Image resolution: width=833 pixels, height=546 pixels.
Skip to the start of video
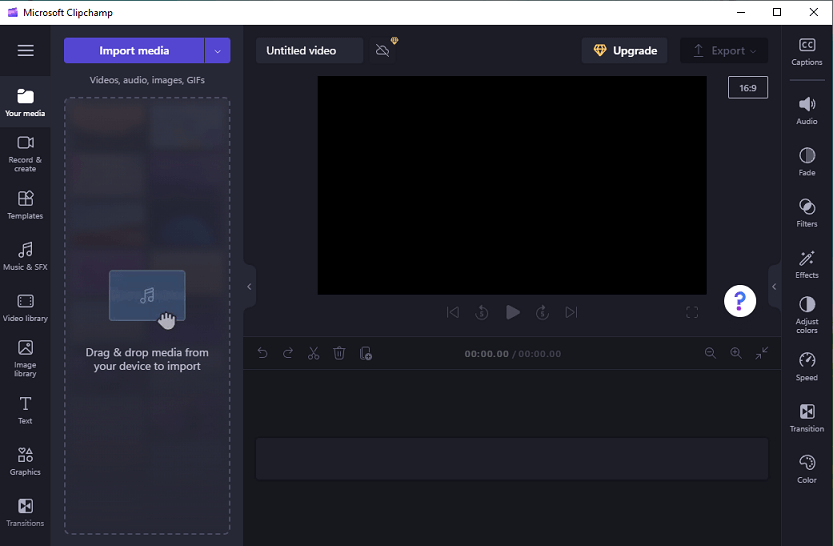coord(453,312)
